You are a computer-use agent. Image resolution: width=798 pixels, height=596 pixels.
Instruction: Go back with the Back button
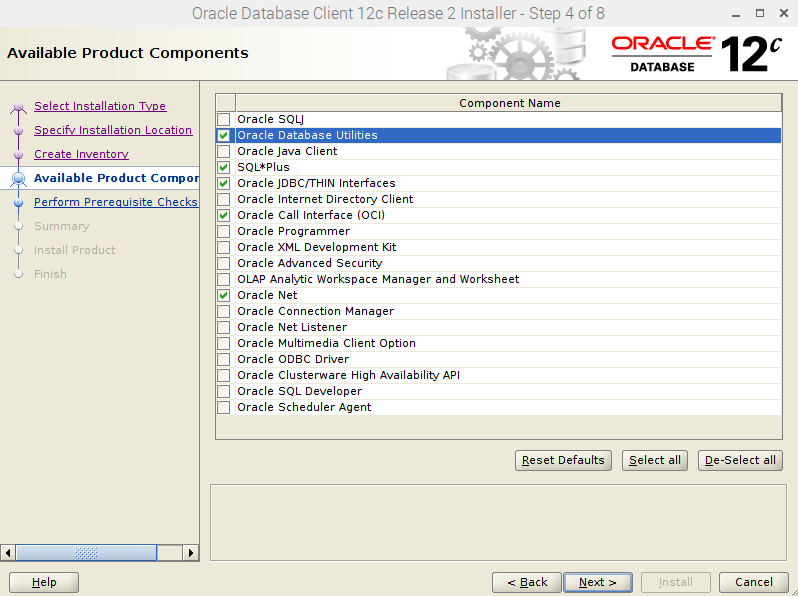click(527, 582)
